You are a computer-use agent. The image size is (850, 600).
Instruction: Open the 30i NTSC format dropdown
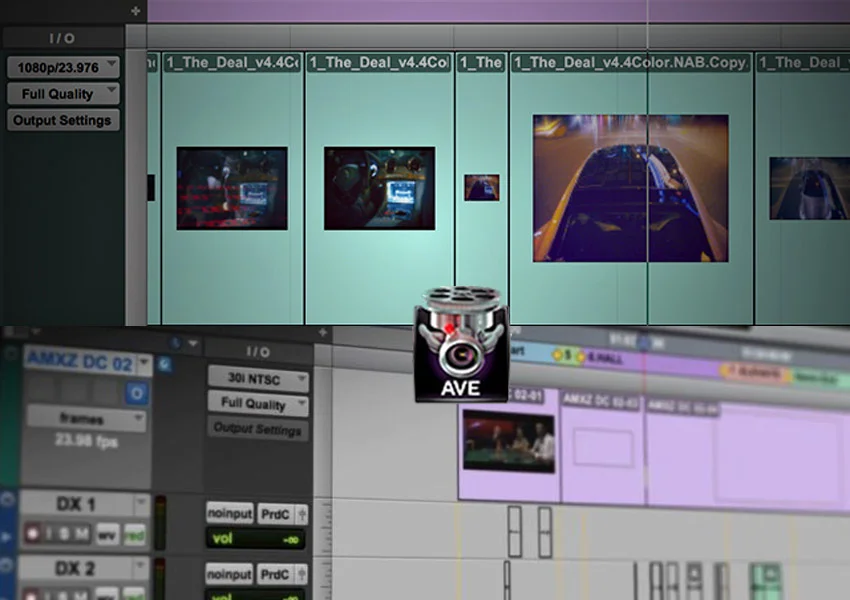pyautogui.click(x=258, y=378)
